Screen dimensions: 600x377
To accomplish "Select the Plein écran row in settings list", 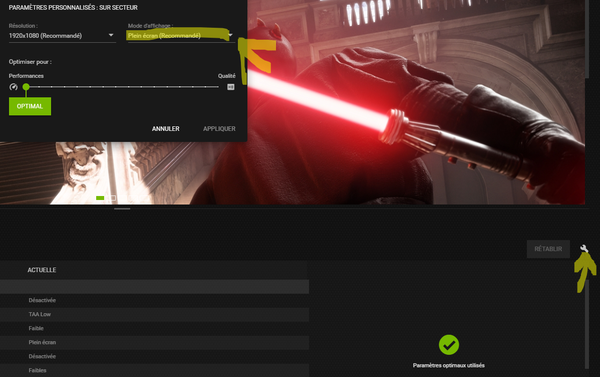I will (154, 342).
